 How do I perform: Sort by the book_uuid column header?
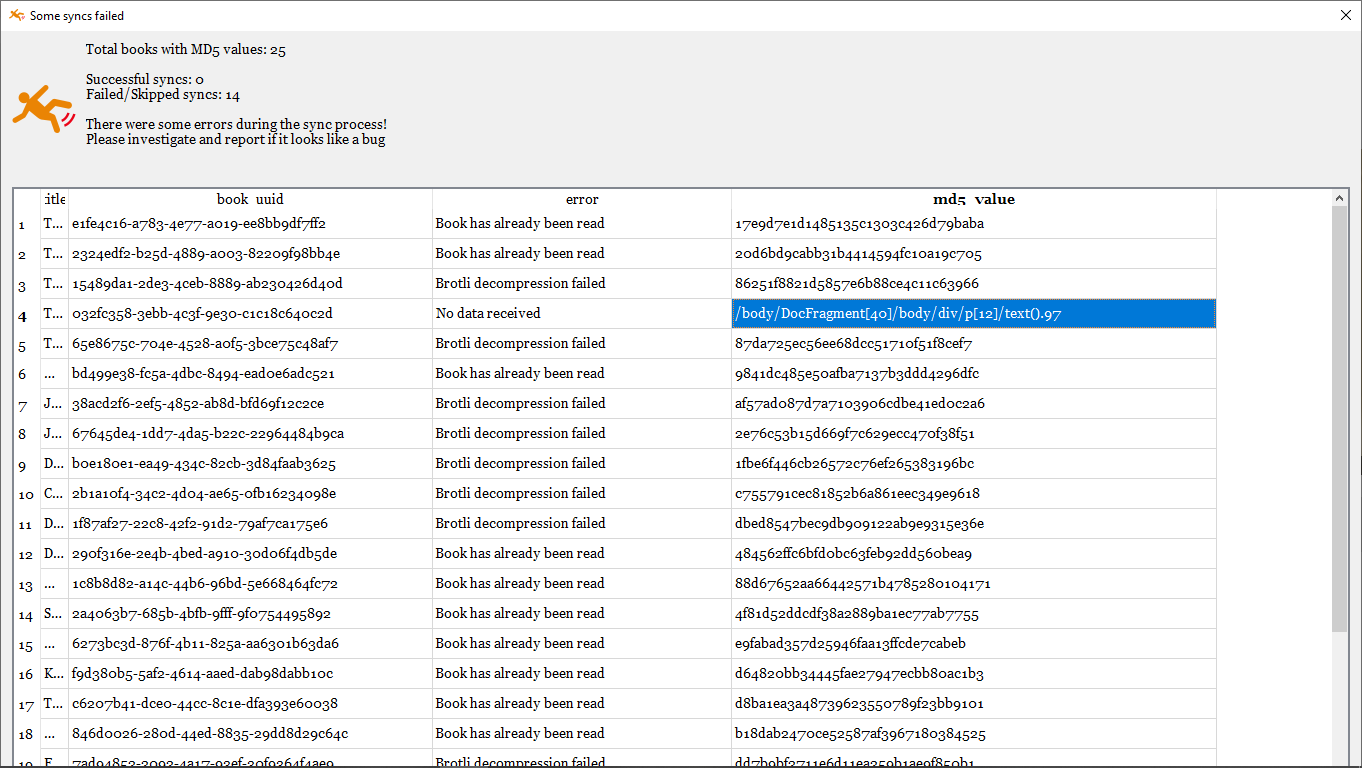pos(250,199)
